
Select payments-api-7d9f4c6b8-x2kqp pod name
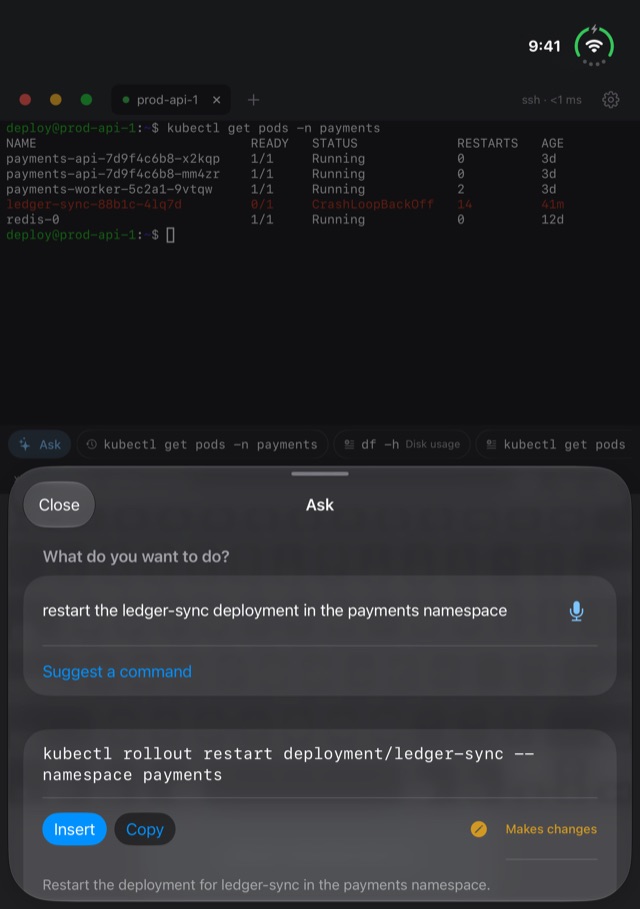[x=113, y=158]
